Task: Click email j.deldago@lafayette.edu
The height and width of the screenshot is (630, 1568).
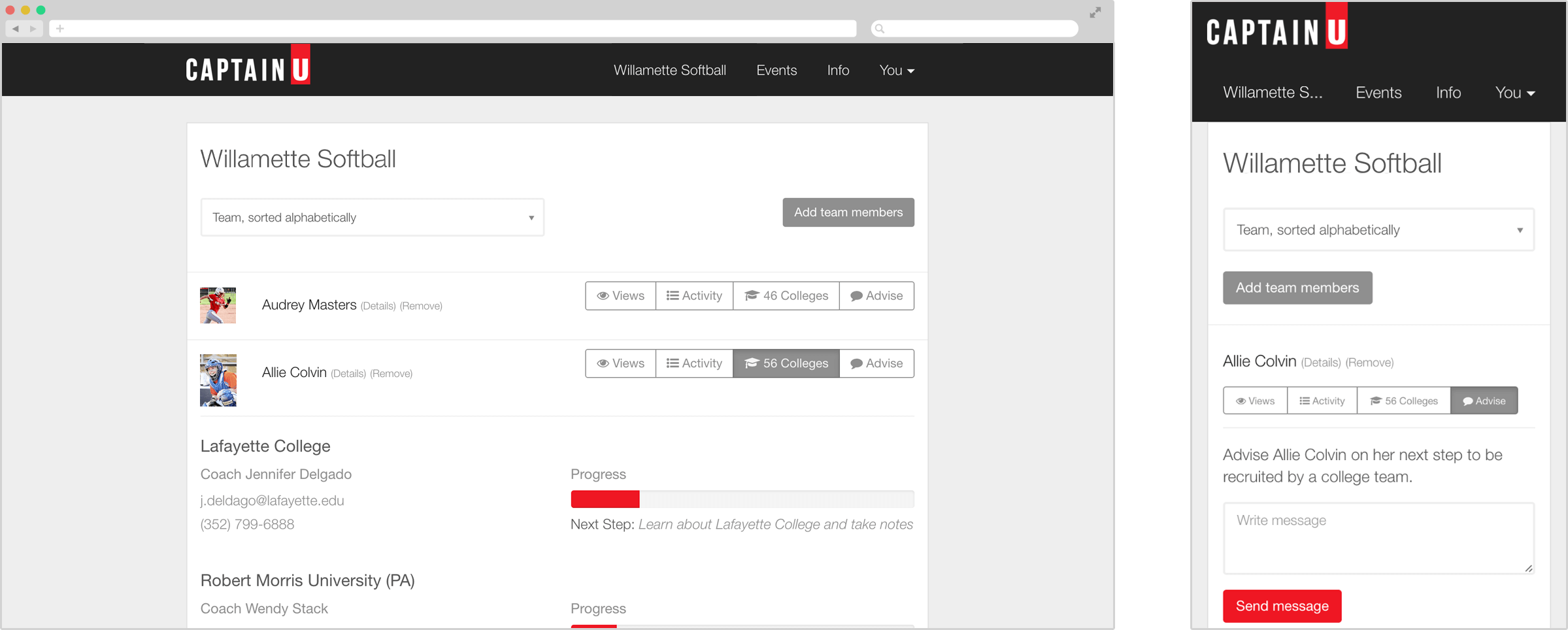Action: click(x=272, y=501)
